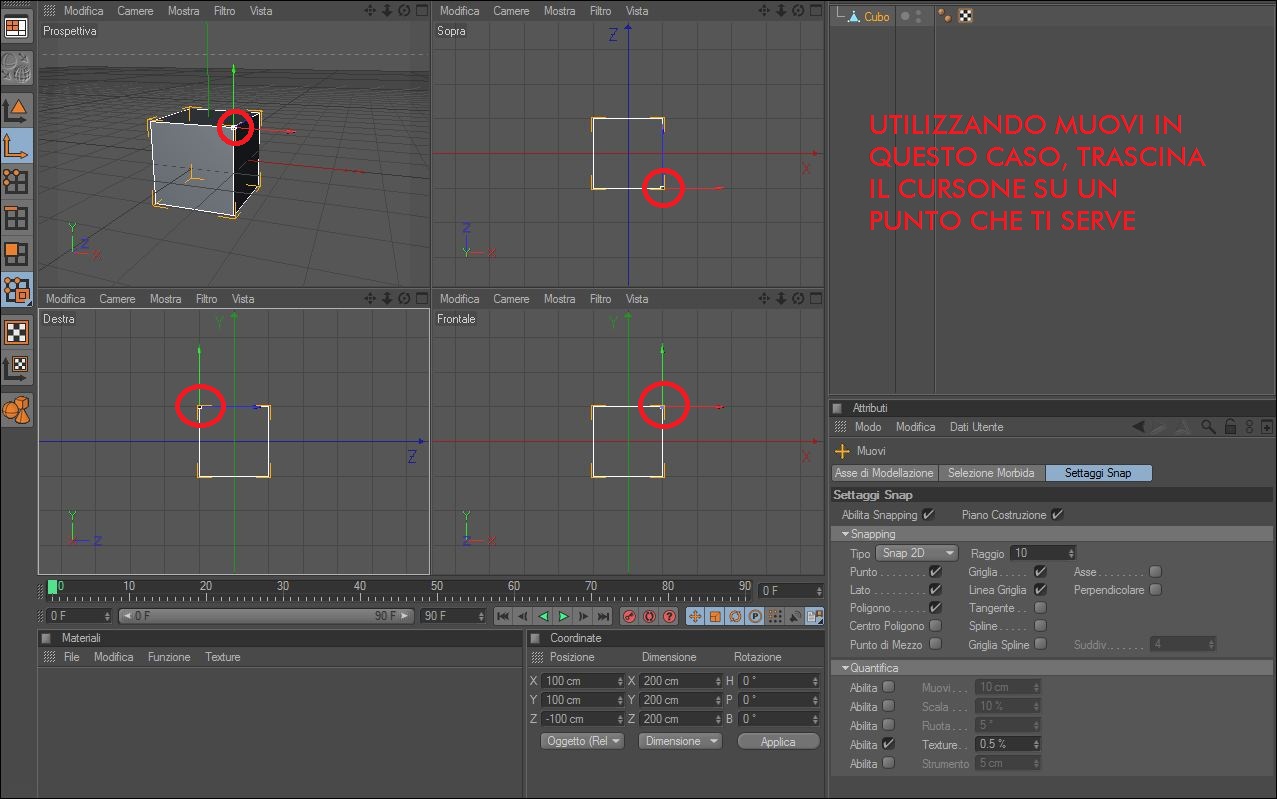Jump to the end of the animation
Viewport: 1277px width, 799px height.
tap(603, 616)
